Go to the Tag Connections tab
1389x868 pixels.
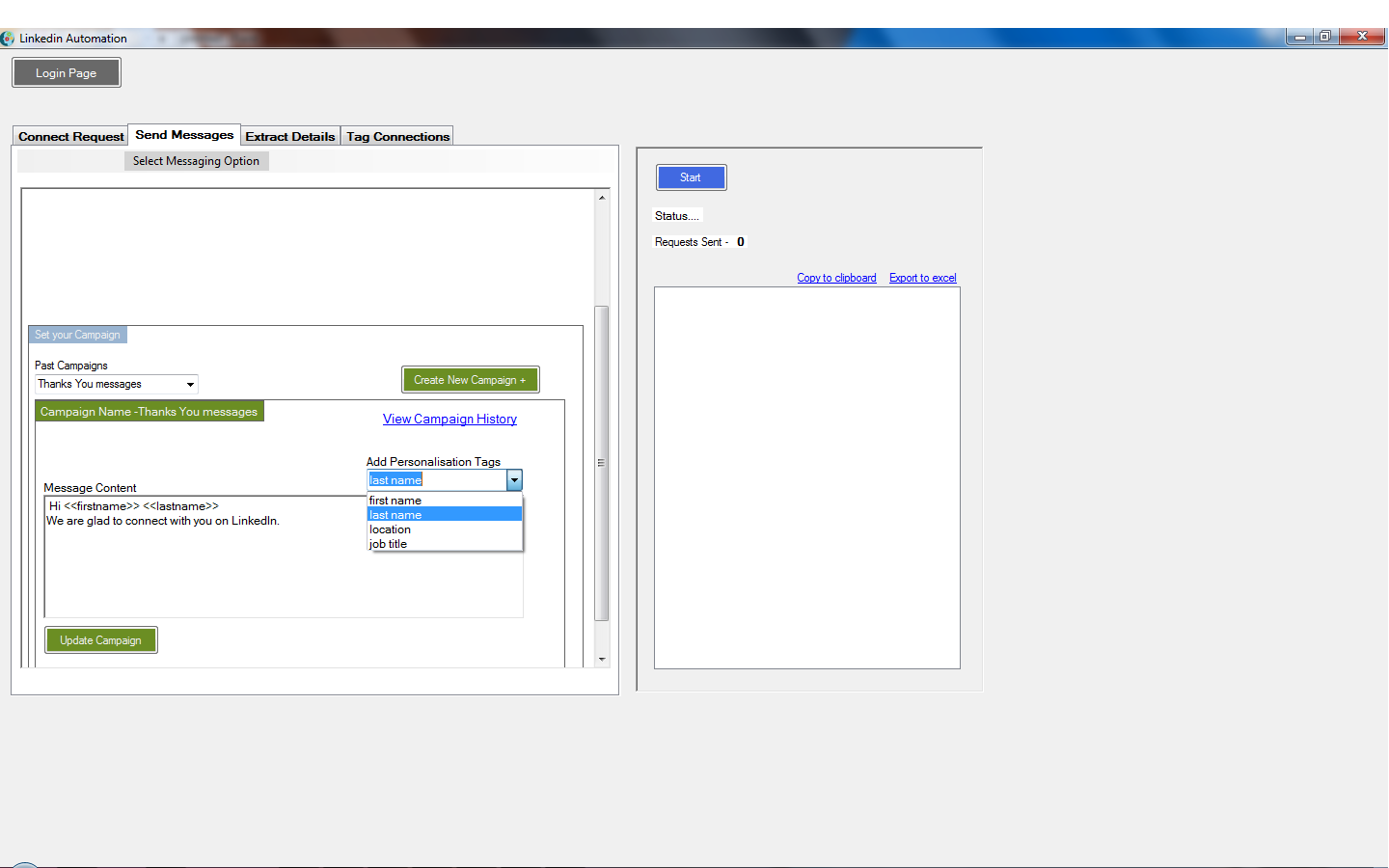coord(397,137)
